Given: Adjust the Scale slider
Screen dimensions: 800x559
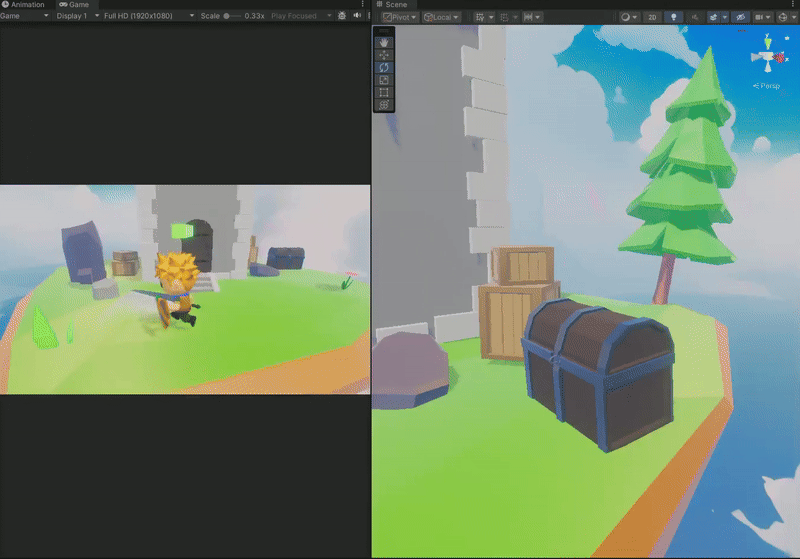Looking at the screenshot, I should point(232,16).
